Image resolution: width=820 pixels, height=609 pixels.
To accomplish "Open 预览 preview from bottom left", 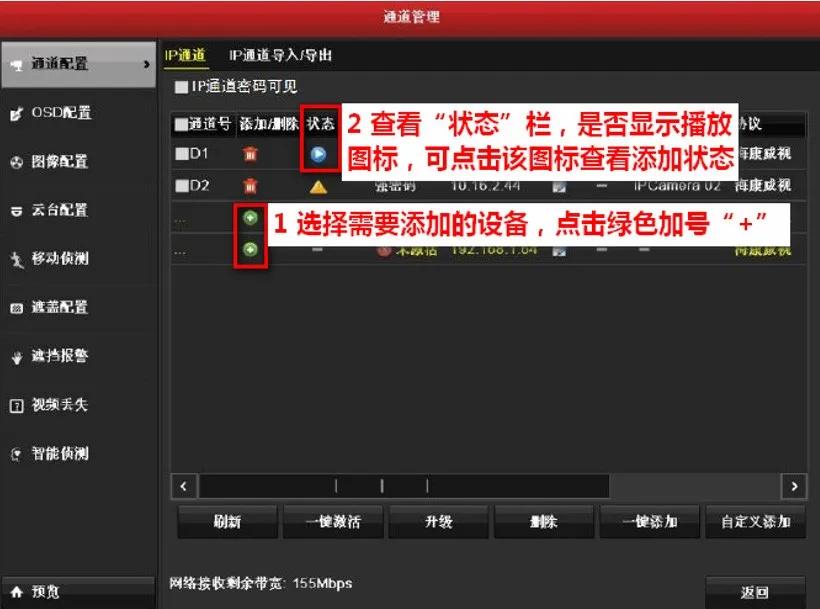I will tap(48, 591).
